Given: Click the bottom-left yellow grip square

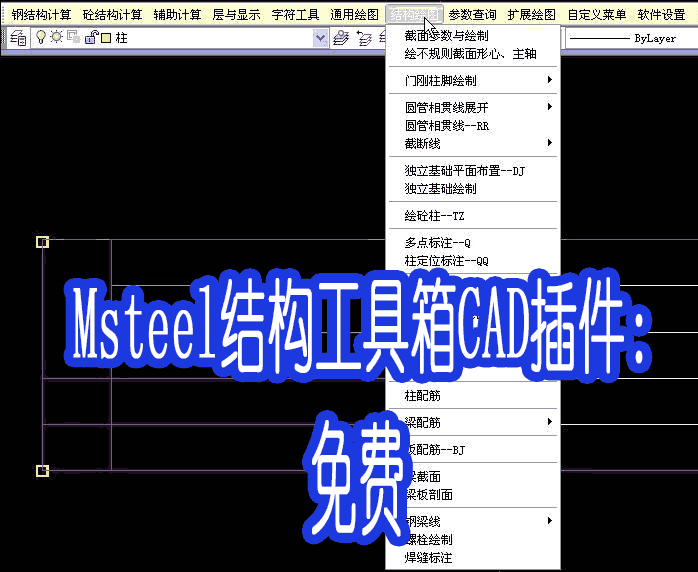Looking at the screenshot, I should coord(42,471).
